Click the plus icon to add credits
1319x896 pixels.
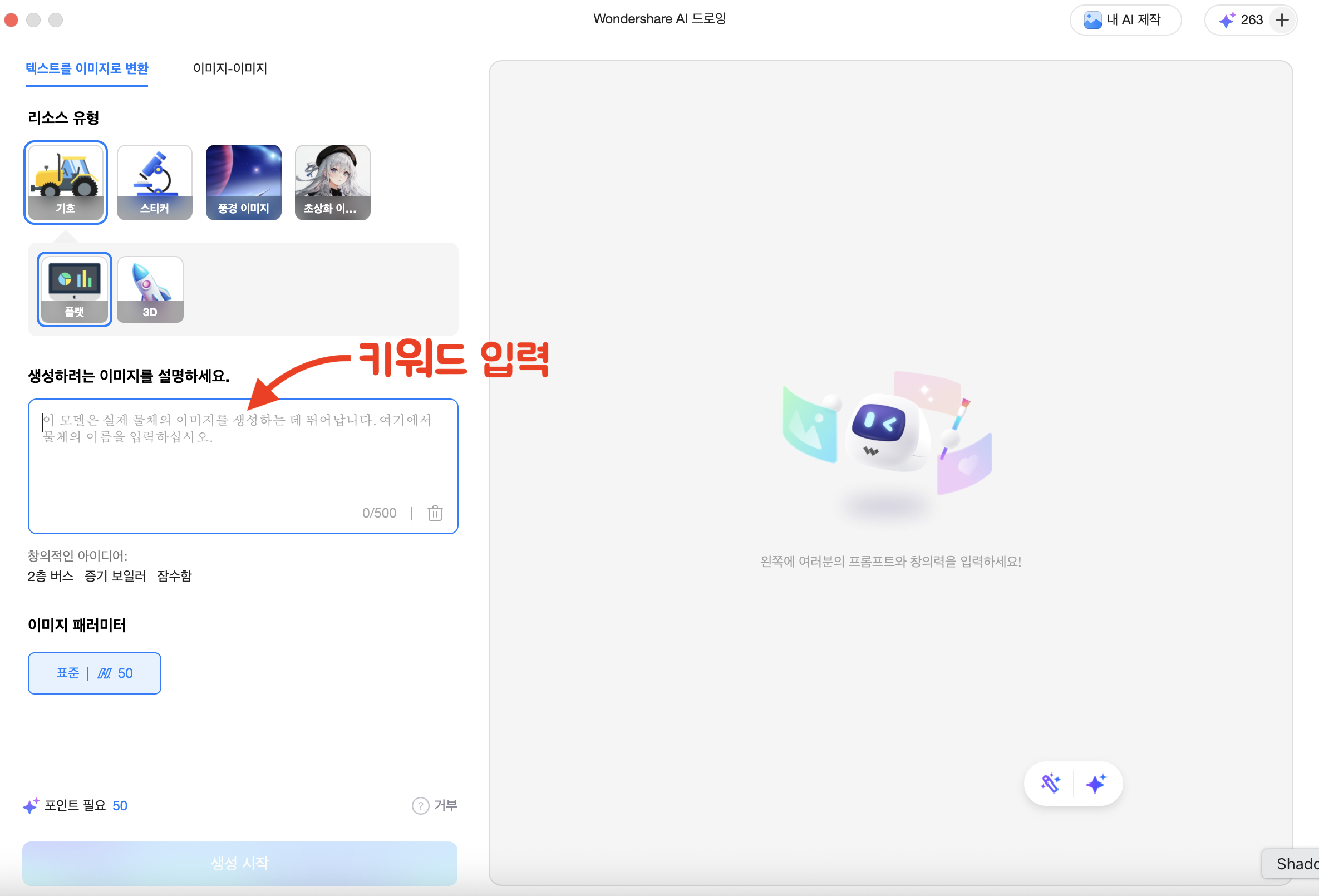pyautogui.click(x=1282, y=21)
